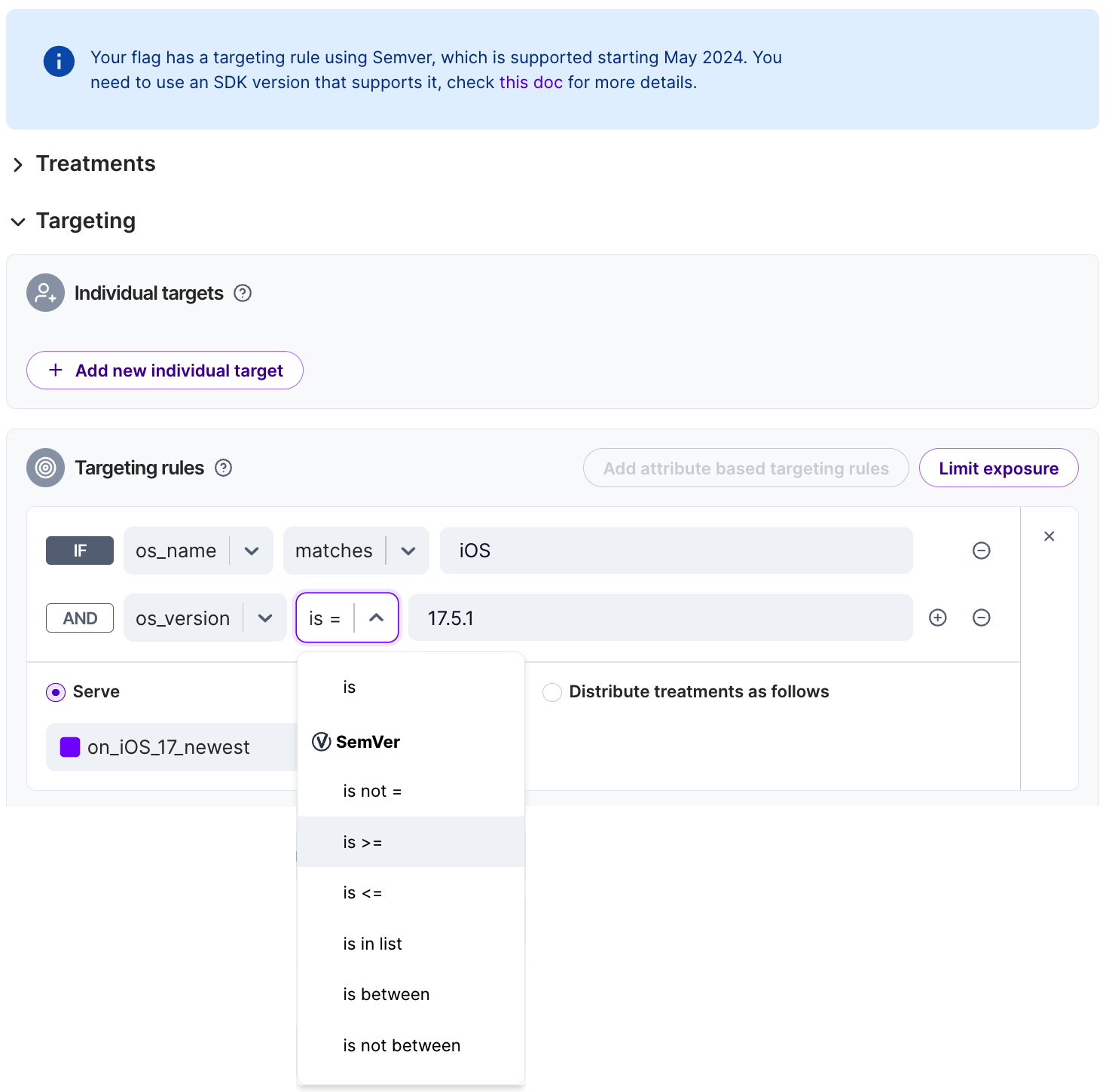Screen dimensions: 1112x1092
Task: Open the 'this doc' link
Action: click(531, 83)
